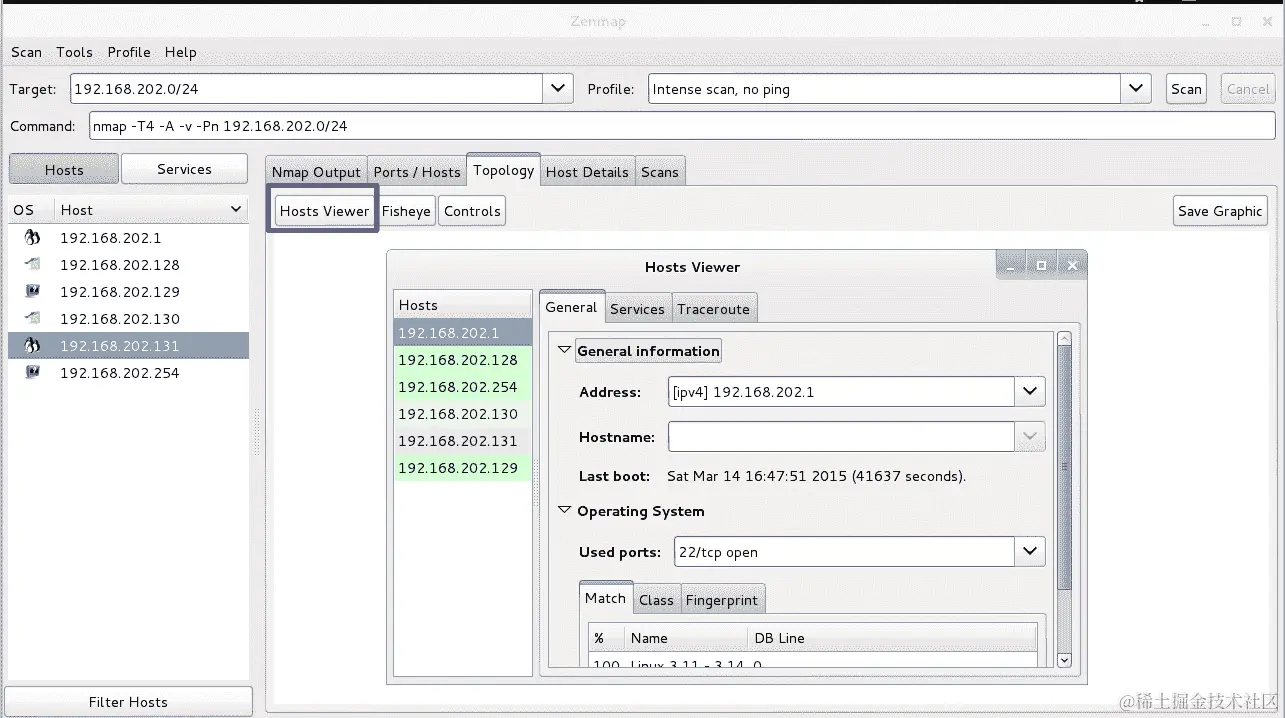Click the Host column header dropdown arrow

pyautogui.click(x=236, y=210)
